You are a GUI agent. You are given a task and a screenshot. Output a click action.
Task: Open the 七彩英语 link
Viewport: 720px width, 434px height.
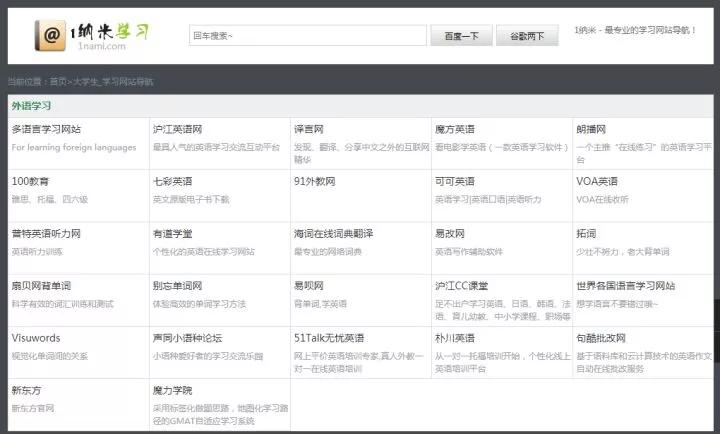(x=173, y=181)
